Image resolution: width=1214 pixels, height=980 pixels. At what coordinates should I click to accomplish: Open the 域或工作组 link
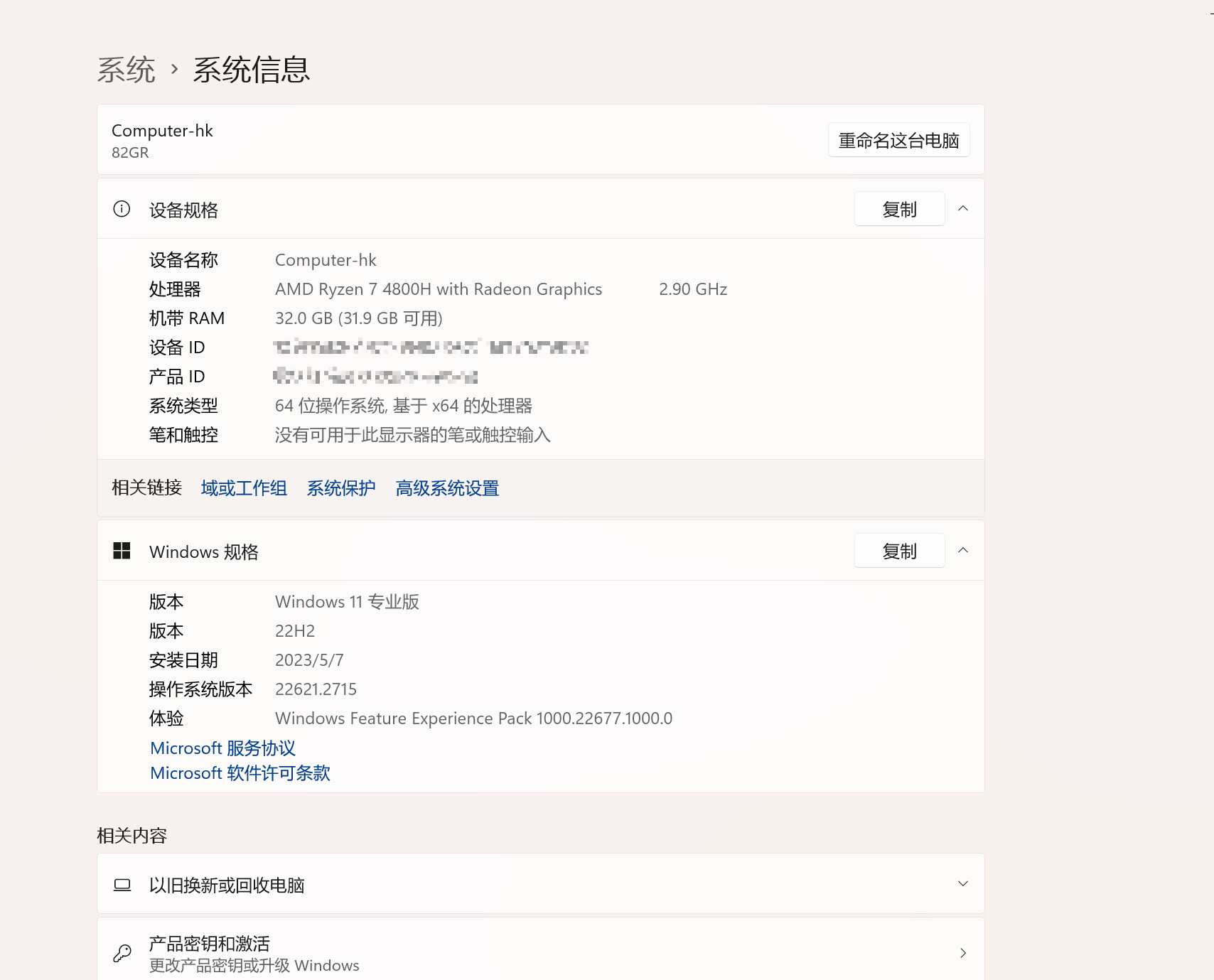pos(244,488)
